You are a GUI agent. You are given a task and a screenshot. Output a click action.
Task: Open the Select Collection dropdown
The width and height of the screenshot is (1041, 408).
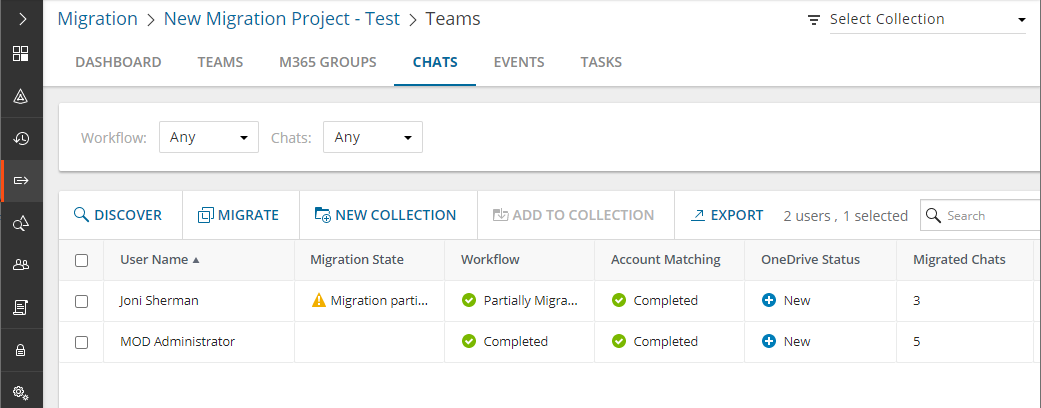[927, 19]
